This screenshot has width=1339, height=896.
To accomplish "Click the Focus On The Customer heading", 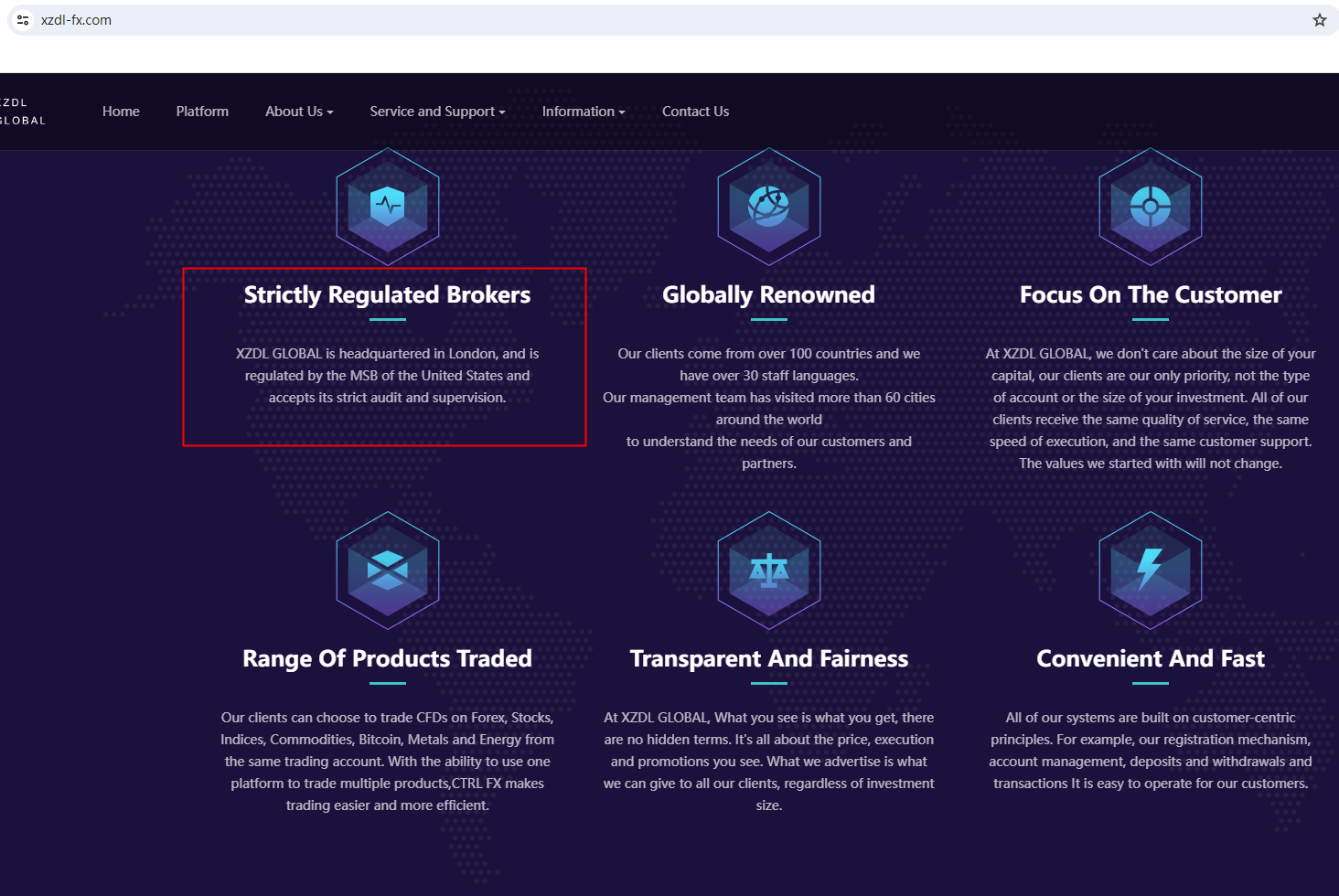I will (1151, 294).
